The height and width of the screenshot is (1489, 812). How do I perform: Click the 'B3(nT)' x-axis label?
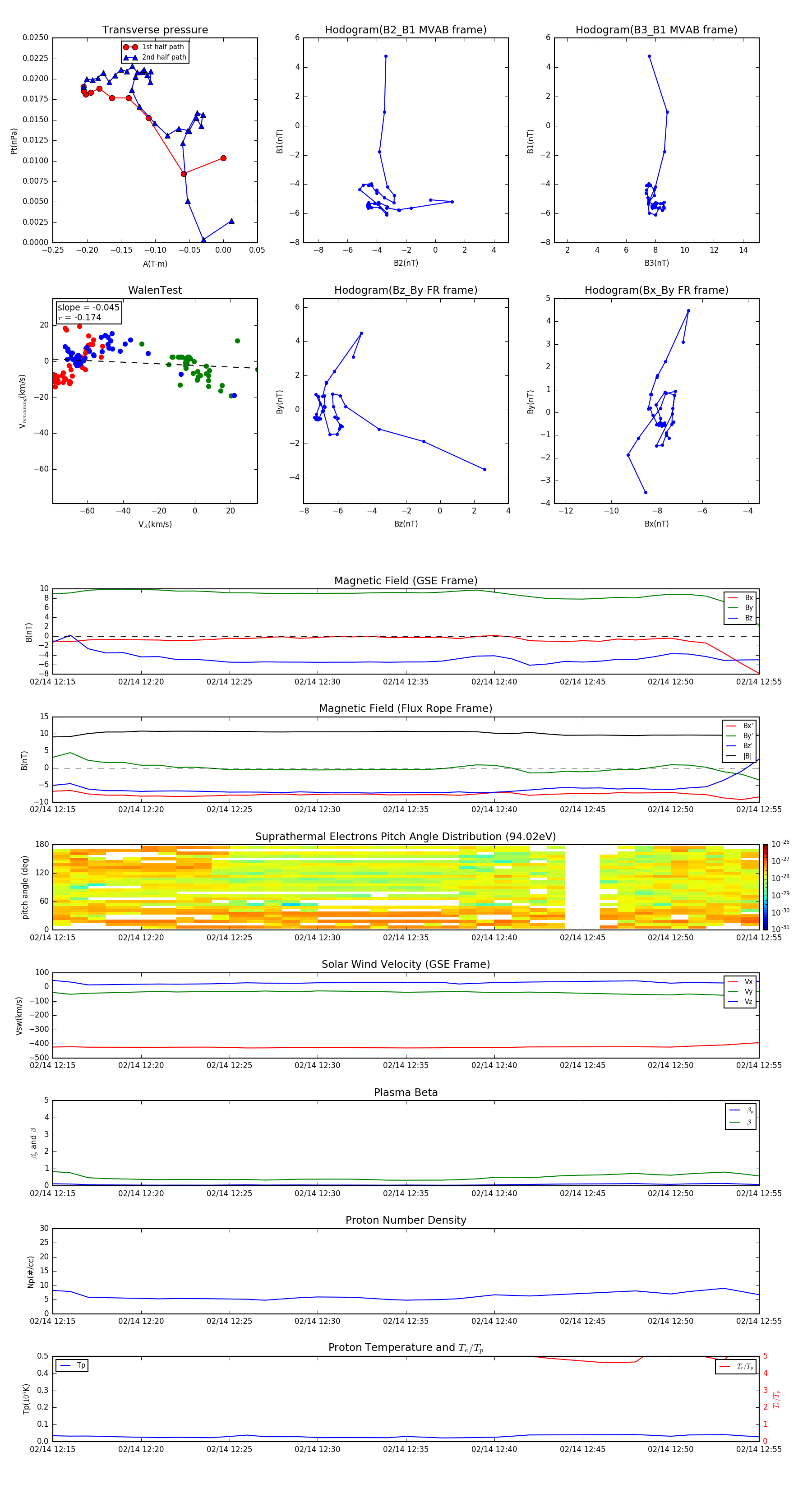656,264
